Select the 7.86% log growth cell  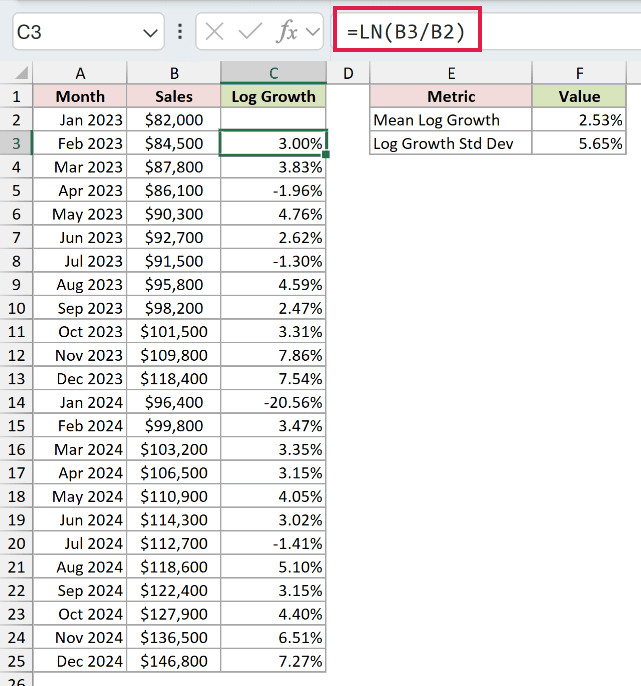[273, 355]
